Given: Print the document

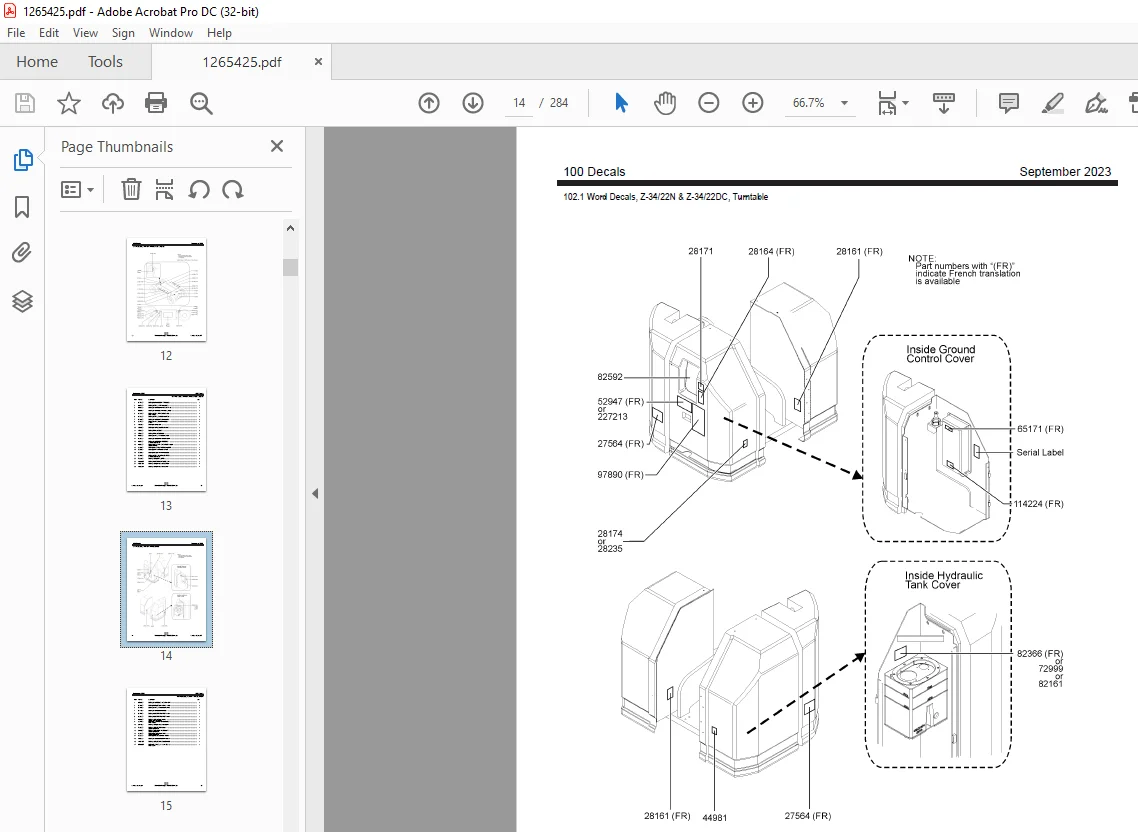Looking at the screenshot, I should click(x=156, y=103).
